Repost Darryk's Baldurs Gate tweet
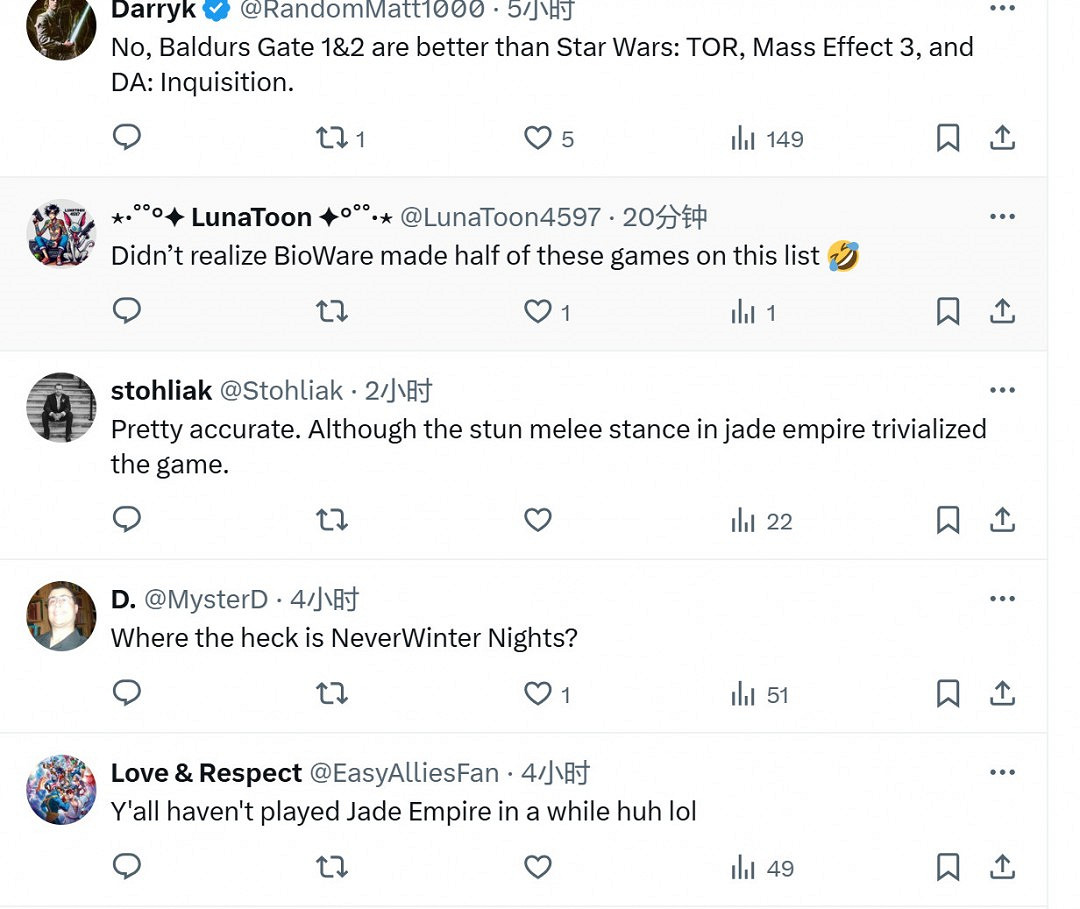The height and width of the screenshot is (909, 1080). (332, 138)
